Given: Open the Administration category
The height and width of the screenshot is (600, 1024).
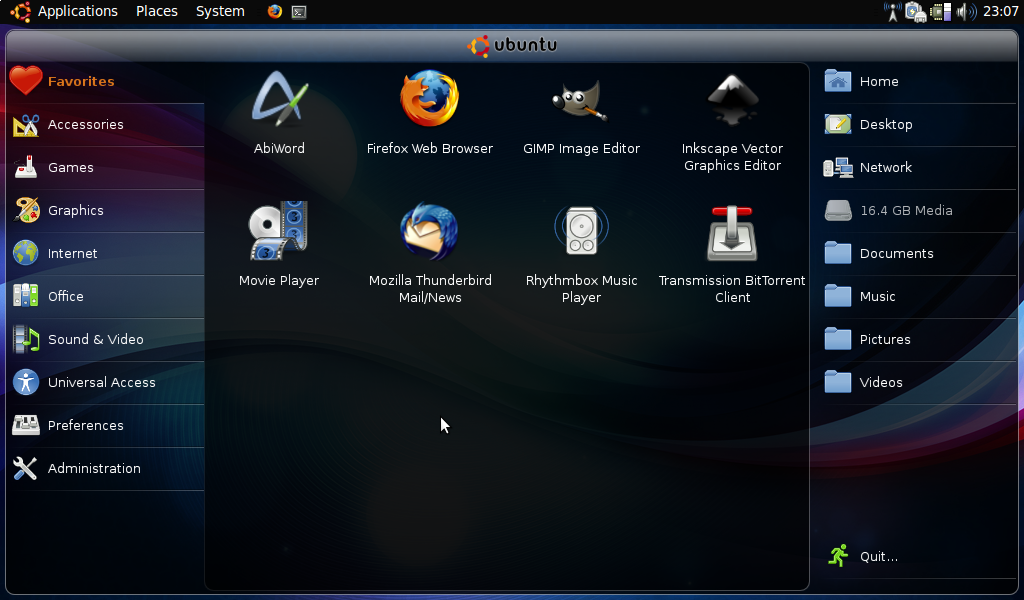Looking at the screenshot, I should tap(106, 469).
